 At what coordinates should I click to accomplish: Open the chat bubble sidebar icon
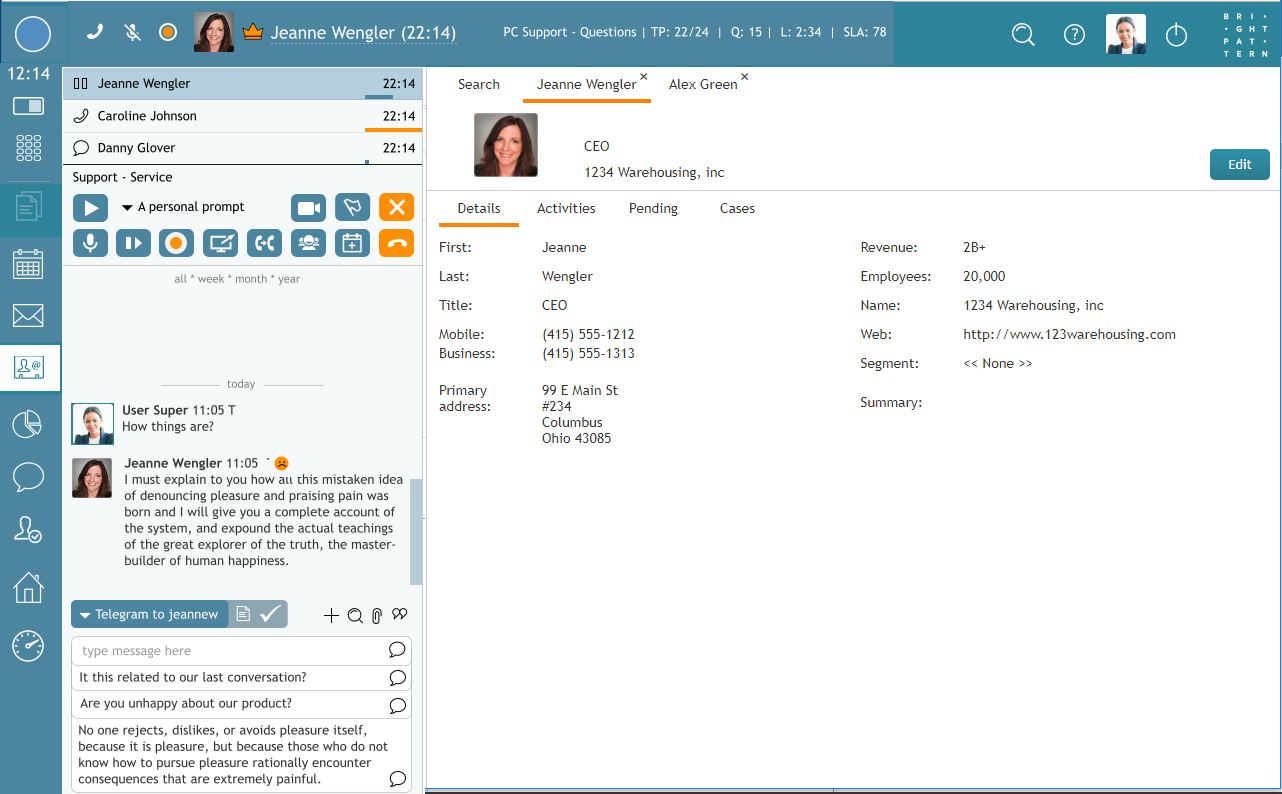tap(28, 477)
